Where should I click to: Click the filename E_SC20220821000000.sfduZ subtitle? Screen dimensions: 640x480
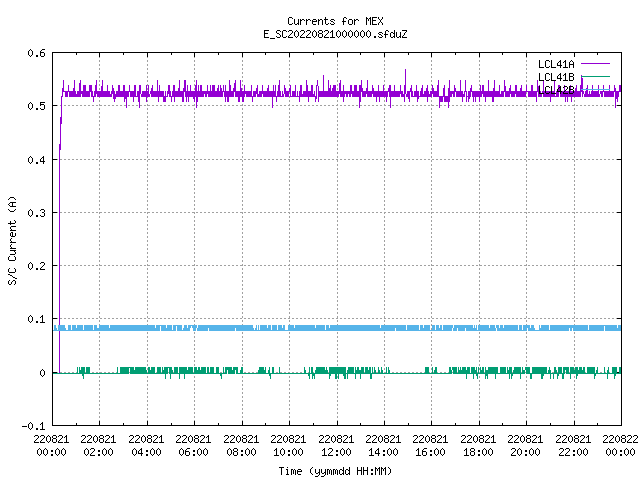(335, 34)
